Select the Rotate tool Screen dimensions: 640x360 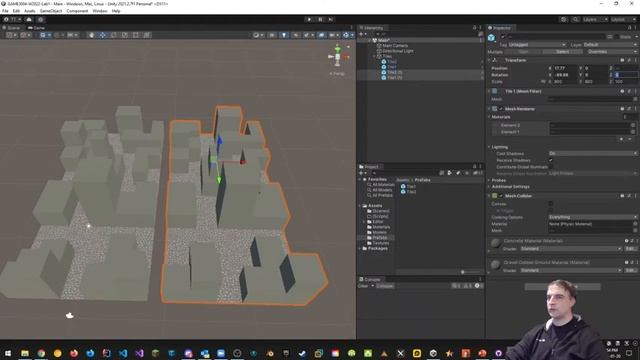[113, 35]
